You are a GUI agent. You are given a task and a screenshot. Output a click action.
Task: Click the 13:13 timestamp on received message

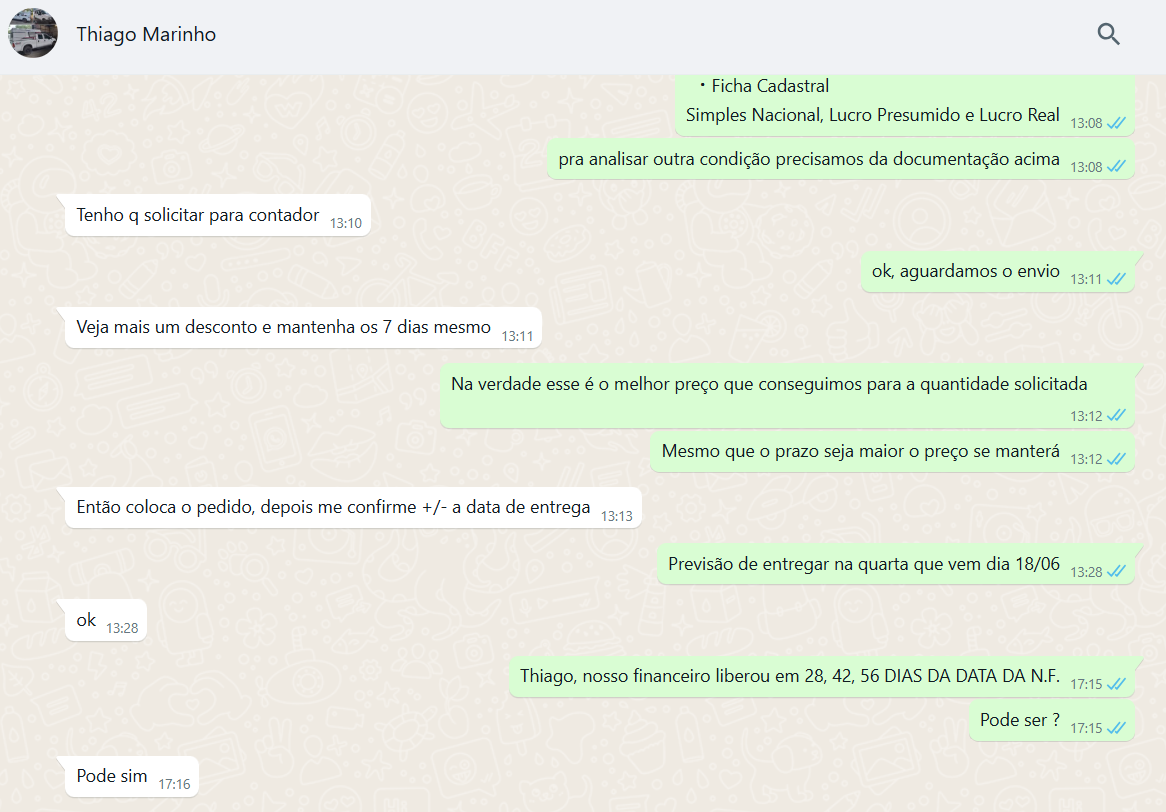[x=616, y=516]
